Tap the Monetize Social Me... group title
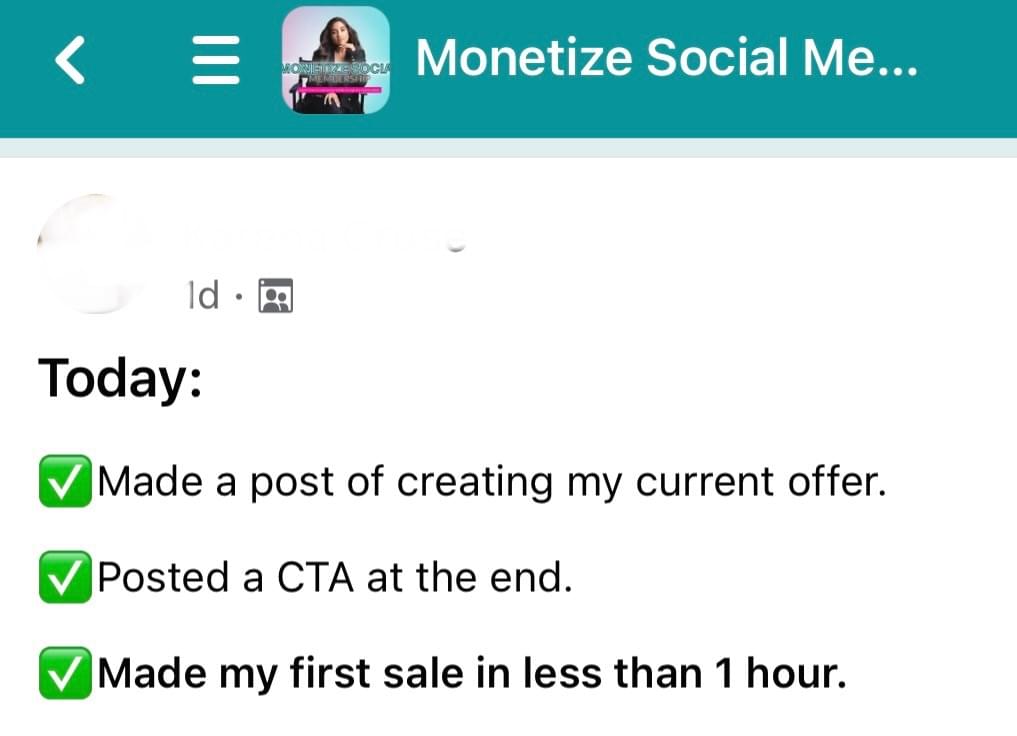Screen dimensions: 1017x736 [x=666, y=58]
